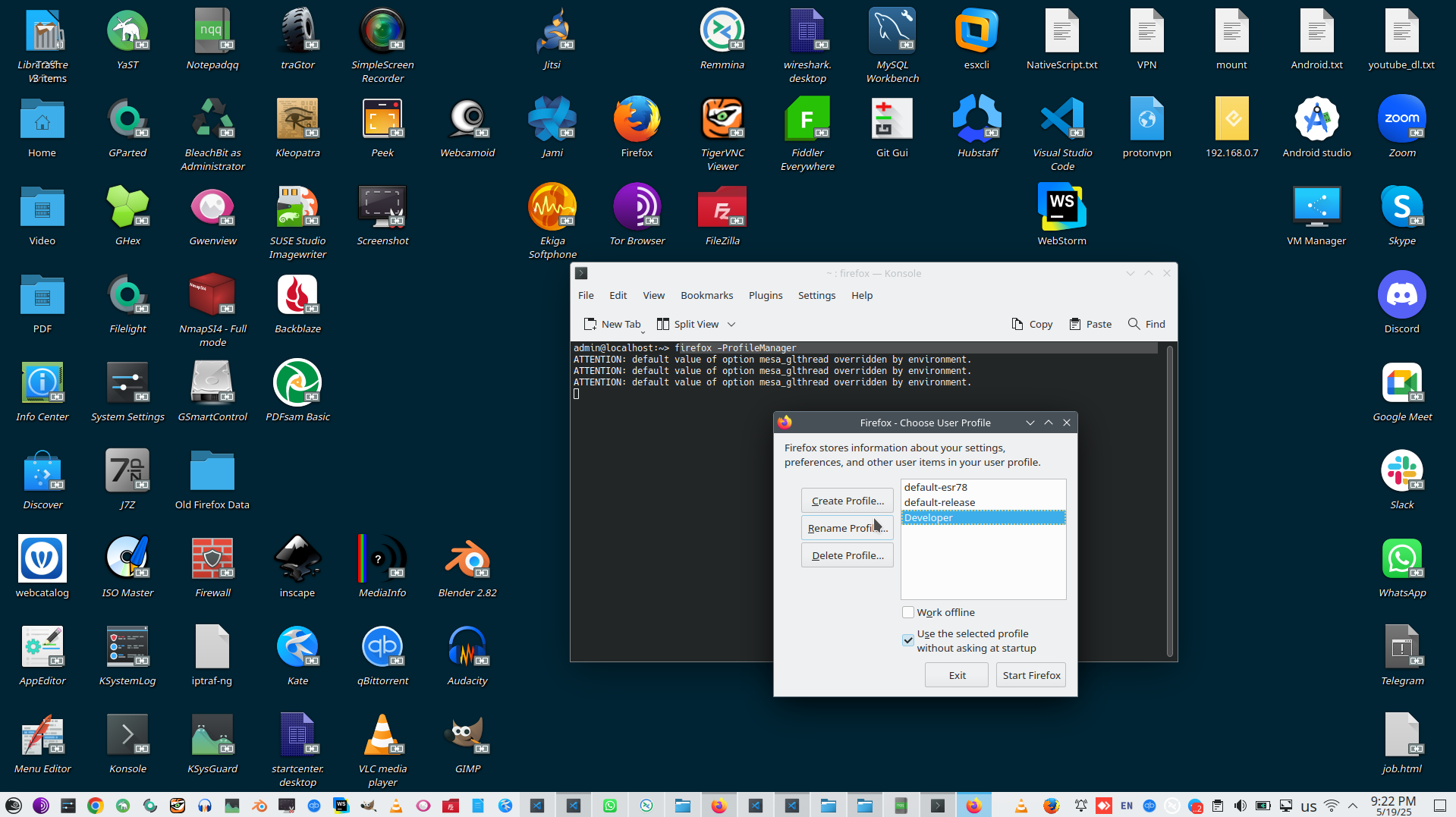This screenshot has width=1456, height=817.
Task: Open the Wi-Fi network tray icon
Action: coord(1332,806)
